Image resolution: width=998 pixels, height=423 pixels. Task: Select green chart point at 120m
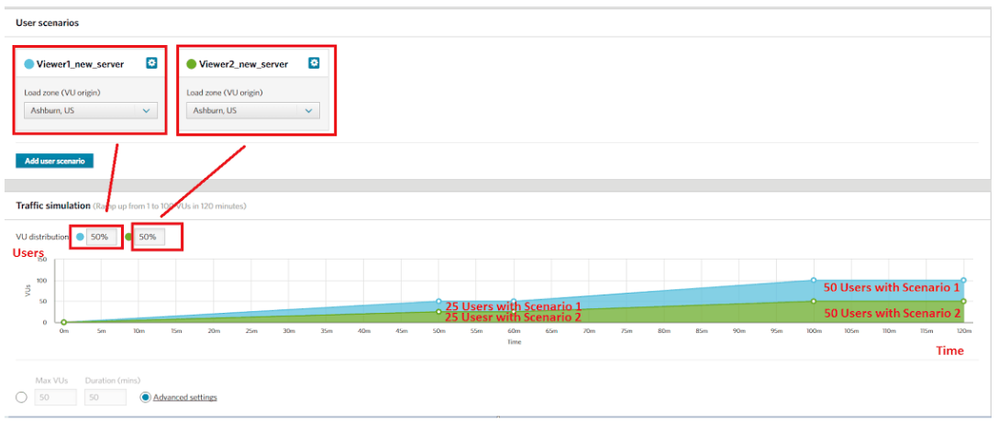(x=963, y=301)
